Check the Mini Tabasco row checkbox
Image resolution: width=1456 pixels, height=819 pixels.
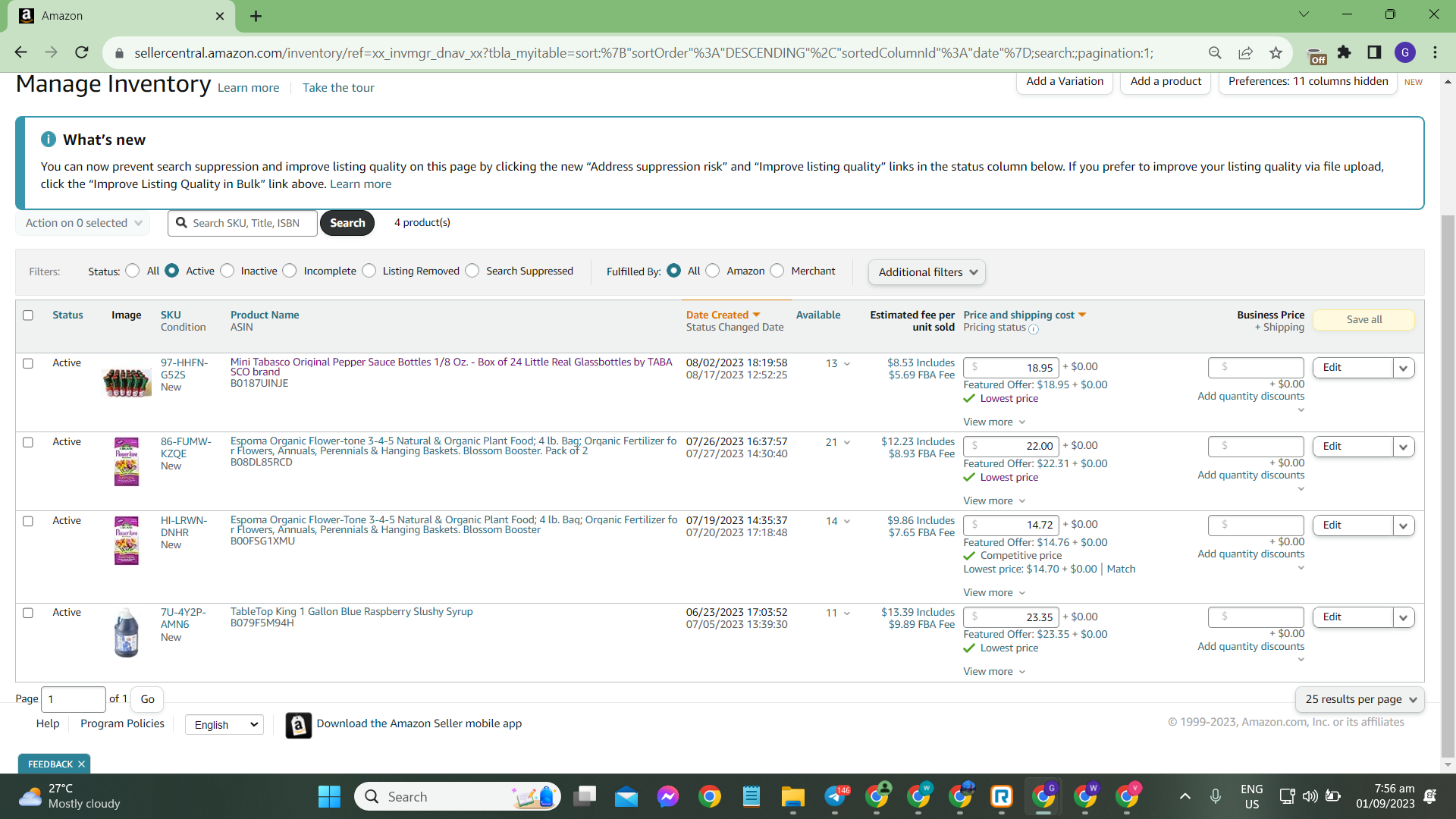28,364
